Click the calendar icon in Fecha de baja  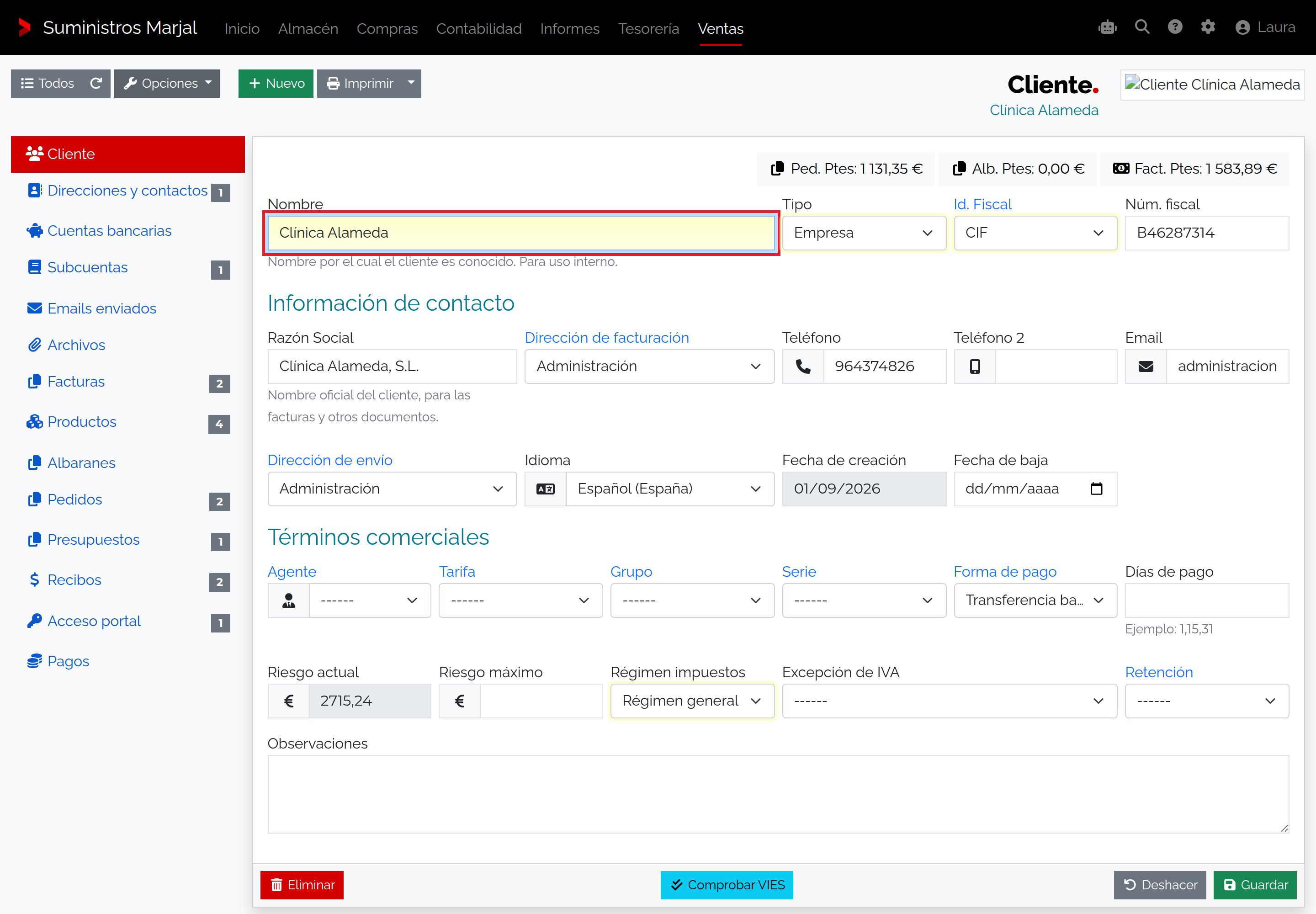(1096, 489)
